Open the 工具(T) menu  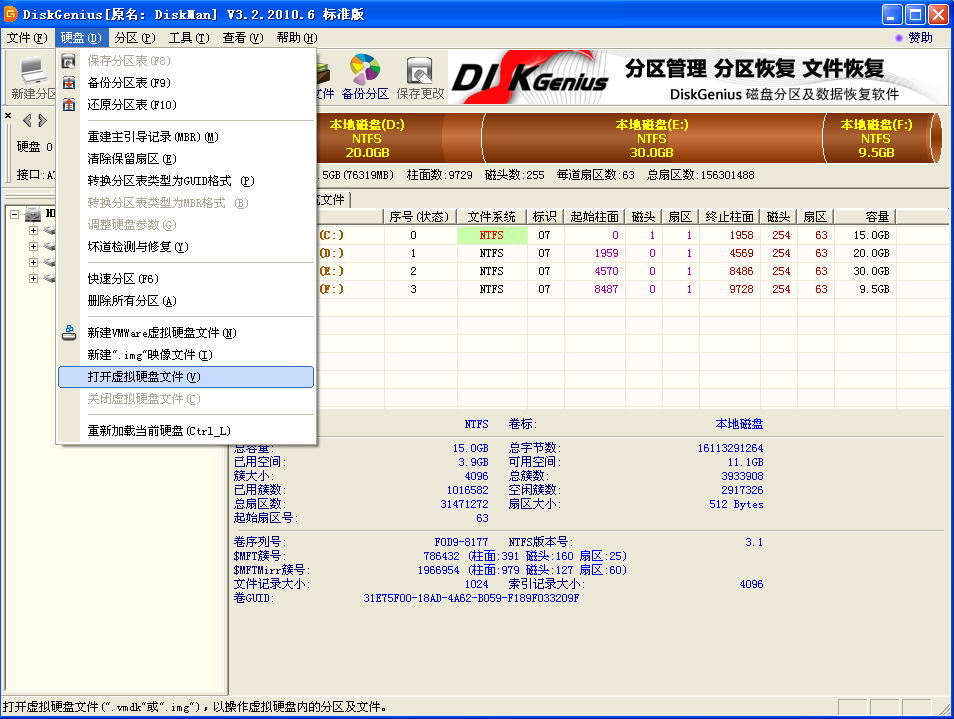coord(189,38)
